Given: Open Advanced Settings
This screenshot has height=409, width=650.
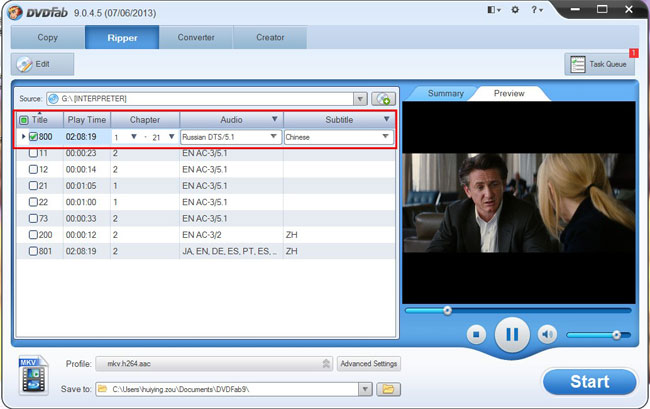Looking at the screenshot, I should pos(369,364).
